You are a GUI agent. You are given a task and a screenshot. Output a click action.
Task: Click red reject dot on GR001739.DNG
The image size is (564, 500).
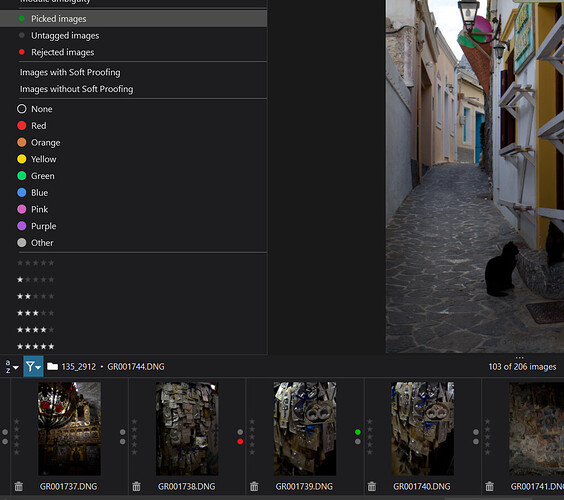(240, 441)
